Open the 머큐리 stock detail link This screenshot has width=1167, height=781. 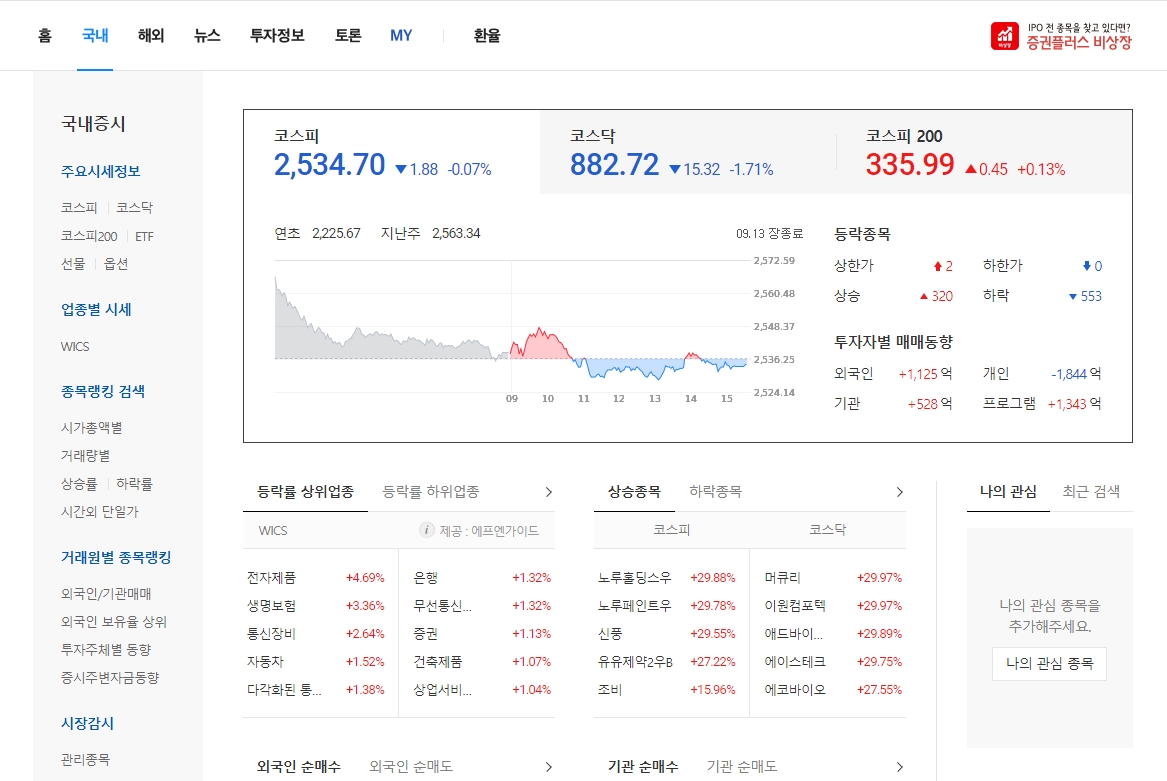pyautogui.click(x=783, y=577)
